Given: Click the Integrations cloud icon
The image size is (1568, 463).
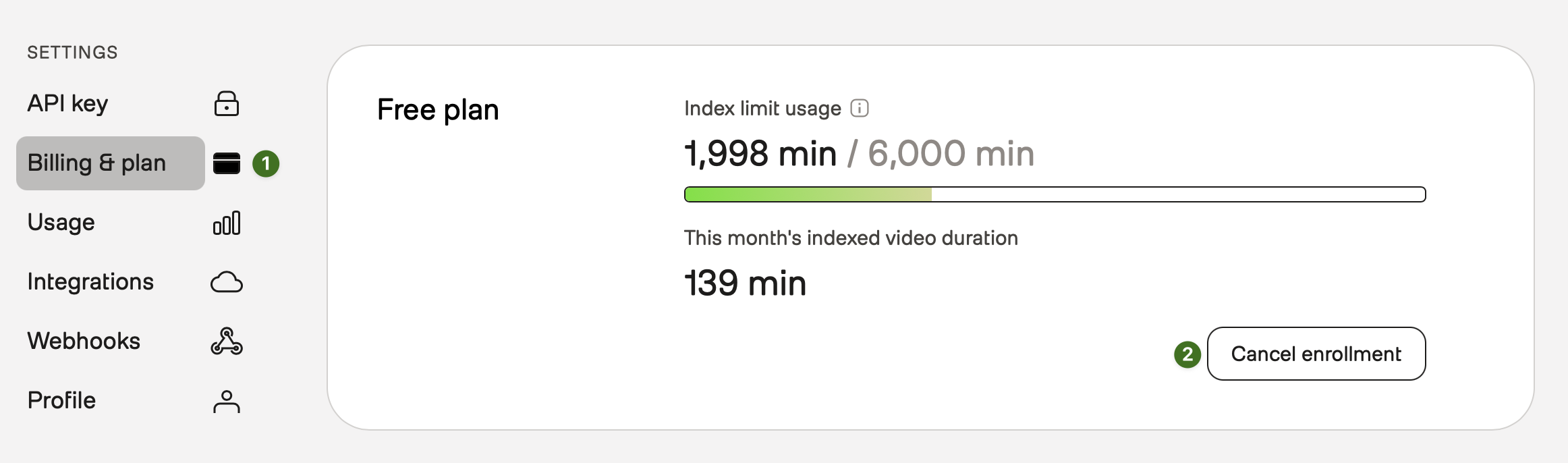Looking at the screenshot, I should pyautogui.click(x=227, y=282).
